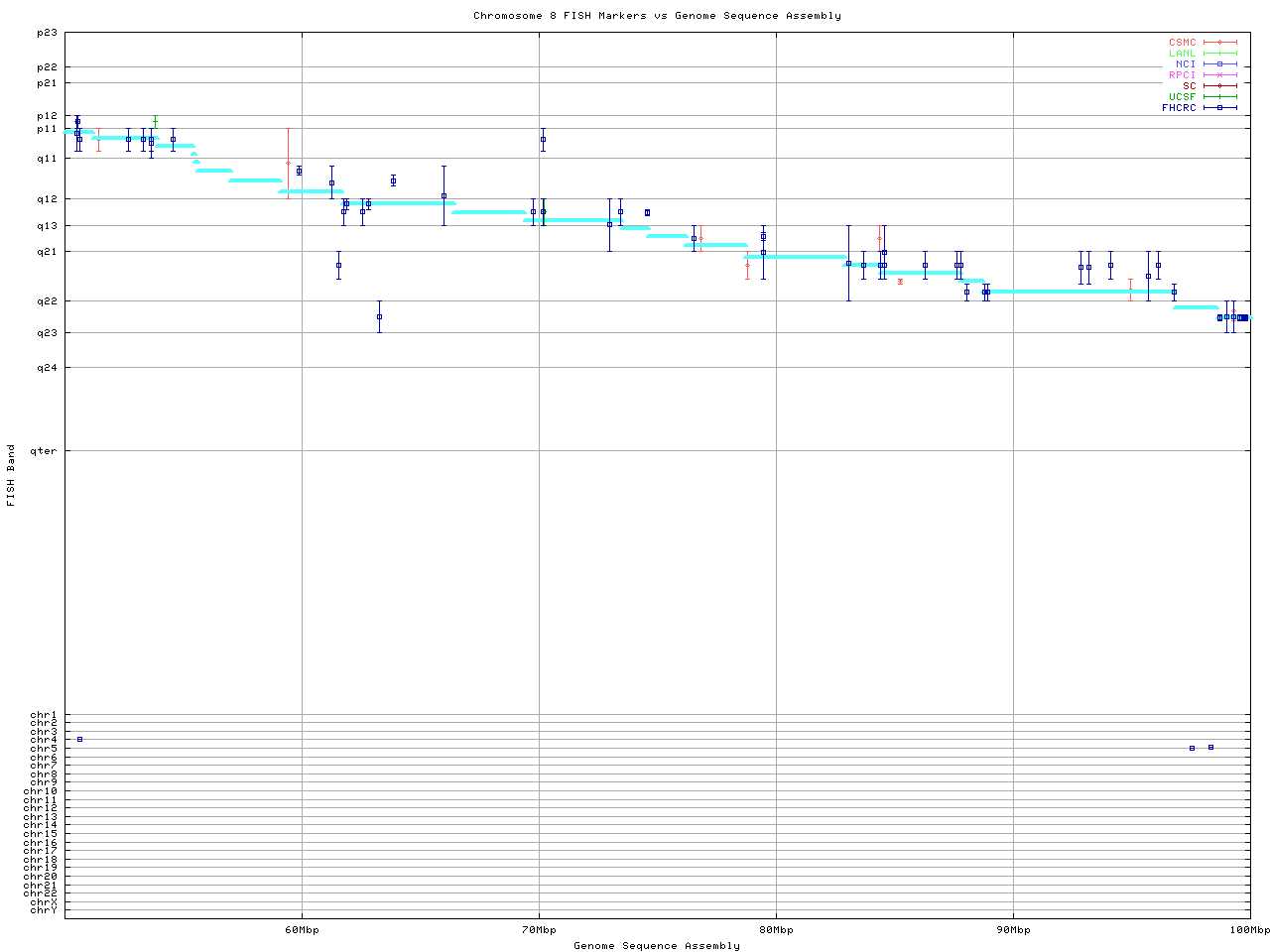Click the isolated blue marker near q23
Image resolution: width=1270 pixels, height=952 pixels.
click(379, 316)
